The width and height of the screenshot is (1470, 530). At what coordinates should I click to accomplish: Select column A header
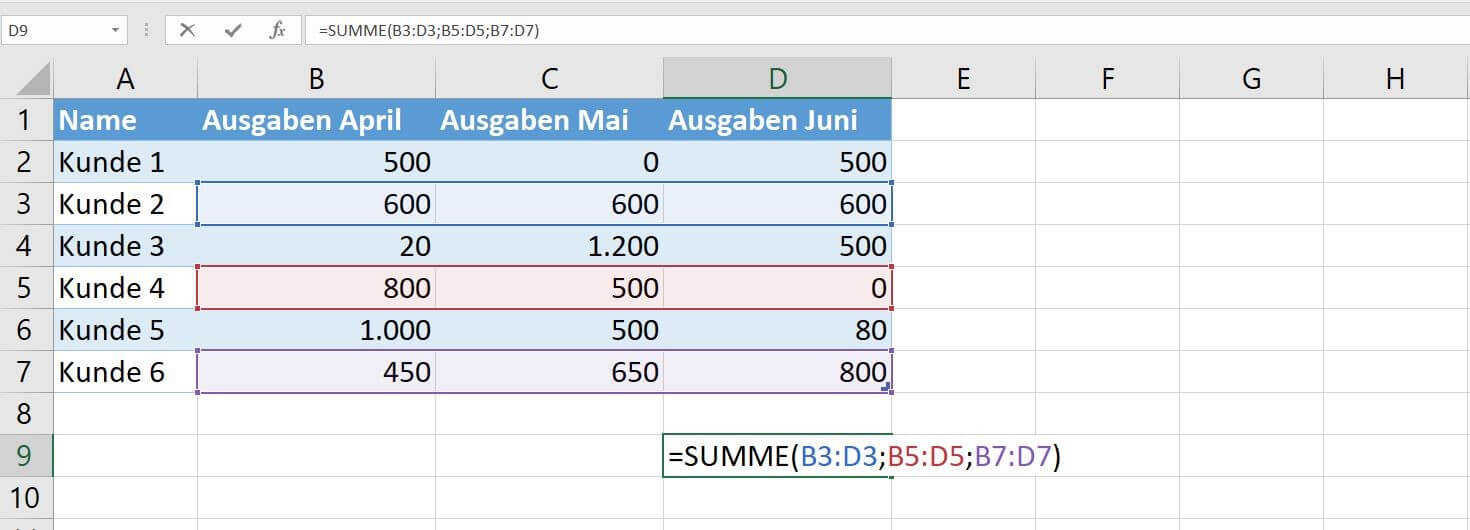click(x=125, y=78)
